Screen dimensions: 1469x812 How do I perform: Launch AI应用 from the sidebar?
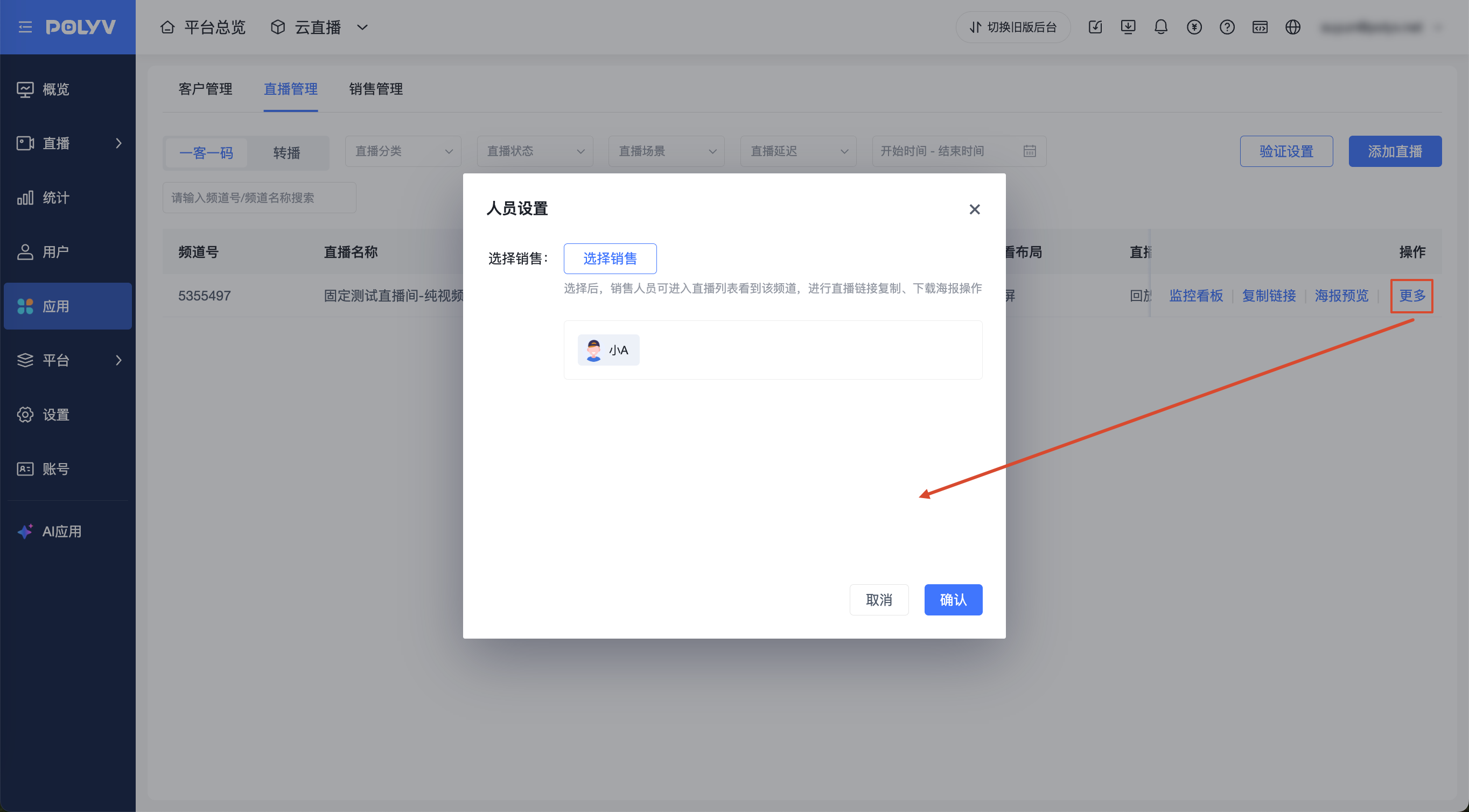[68, 531]
